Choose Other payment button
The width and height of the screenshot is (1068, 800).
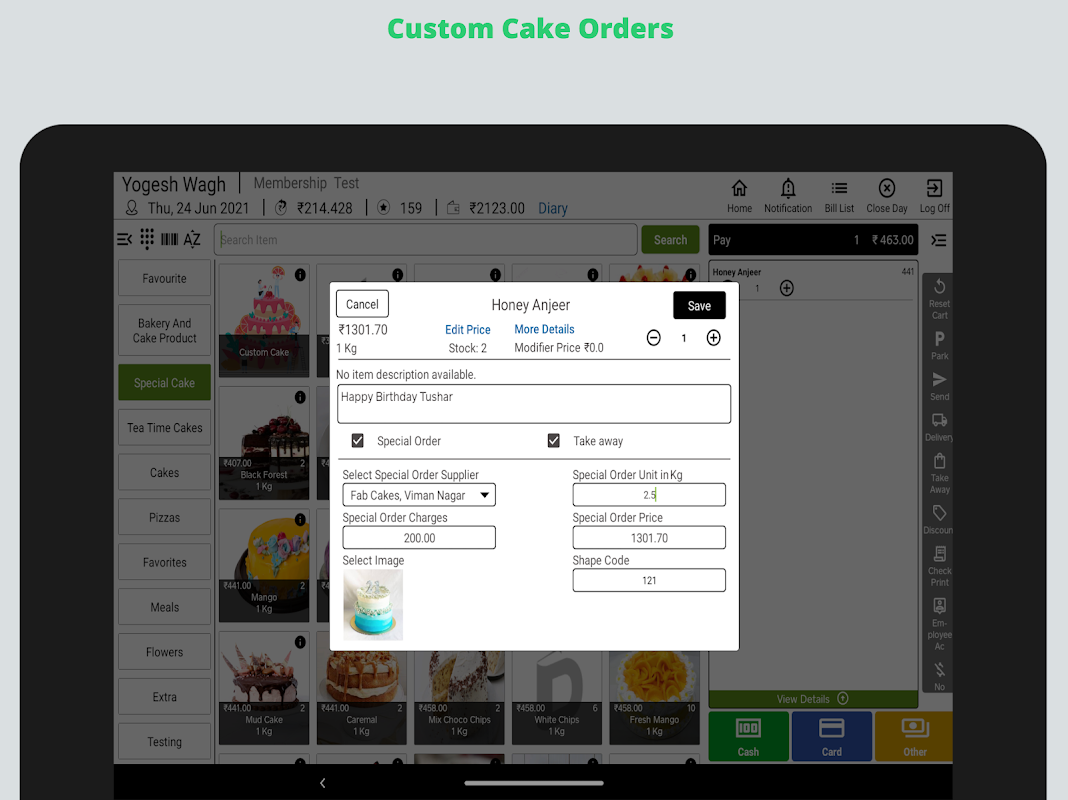914,736
